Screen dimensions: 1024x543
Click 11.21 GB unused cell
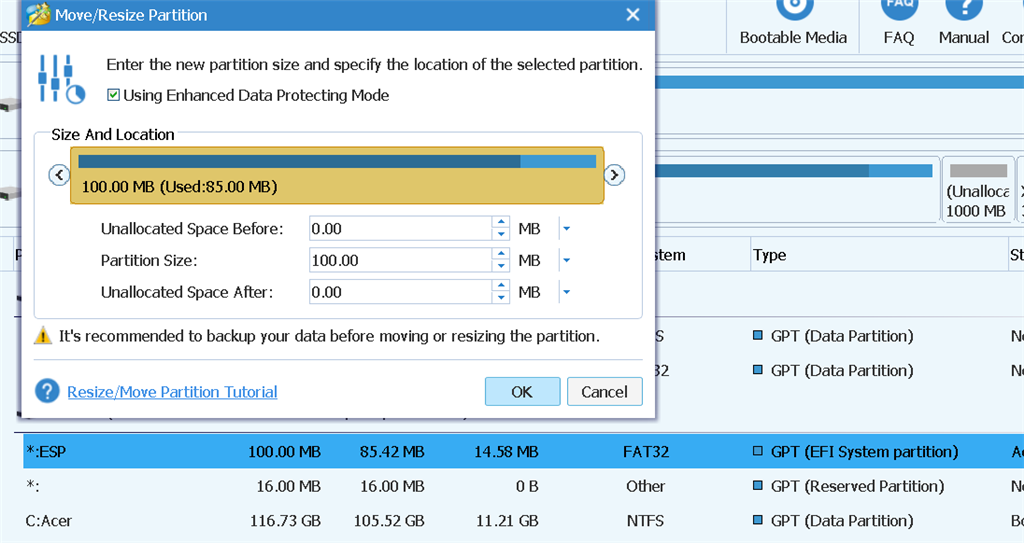point(507,521)
